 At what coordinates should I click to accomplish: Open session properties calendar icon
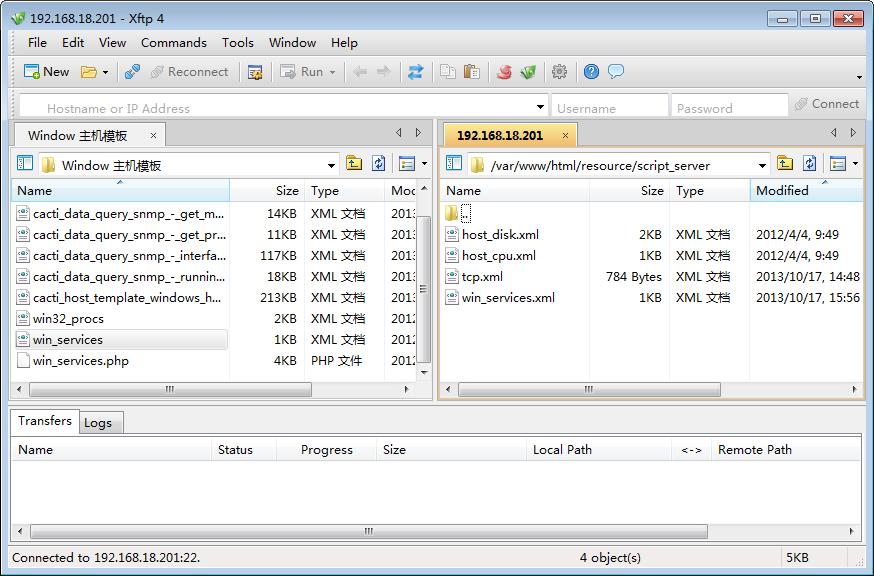255,72
